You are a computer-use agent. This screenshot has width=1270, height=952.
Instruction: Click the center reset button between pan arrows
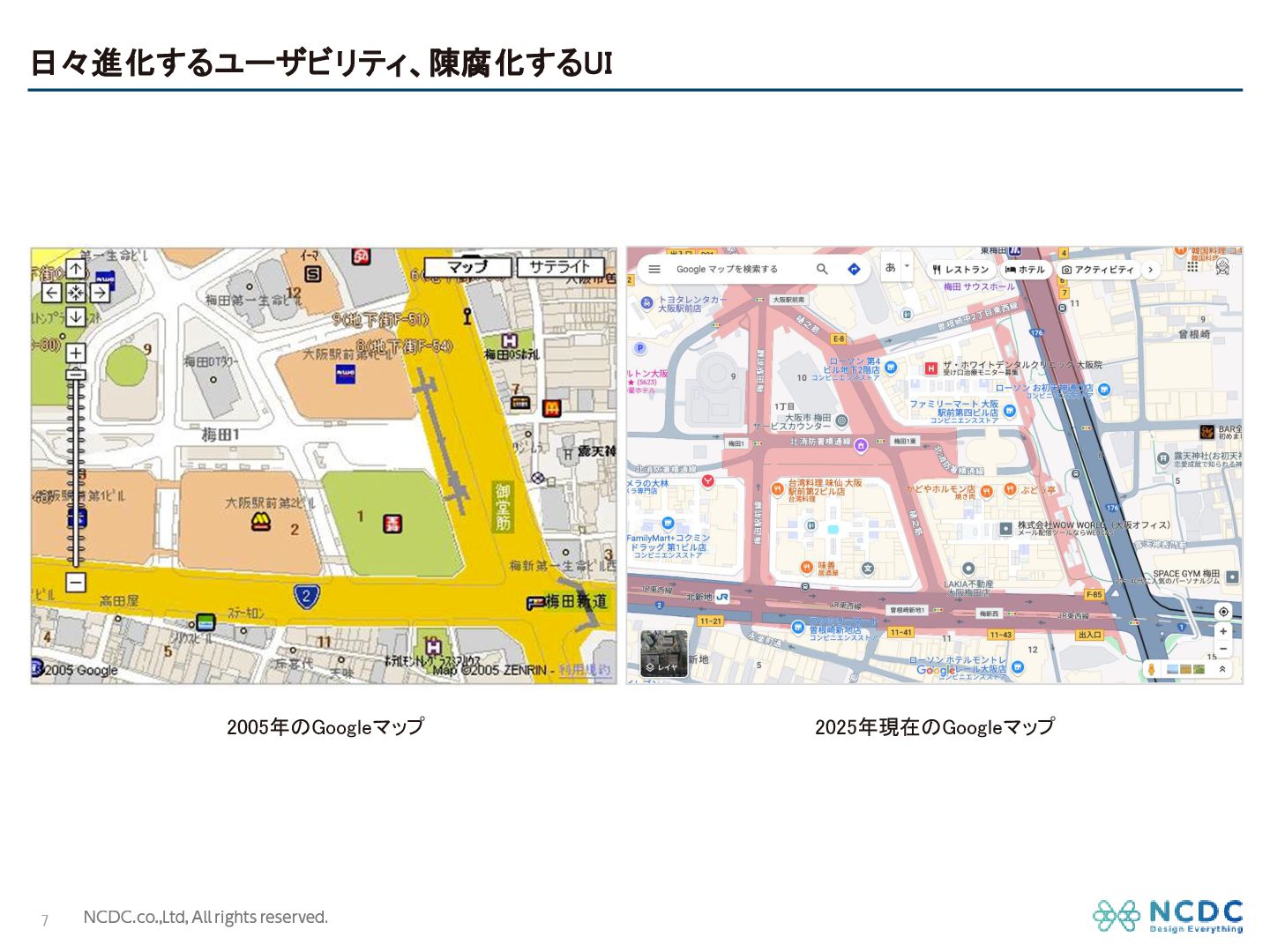pos(76,293)
